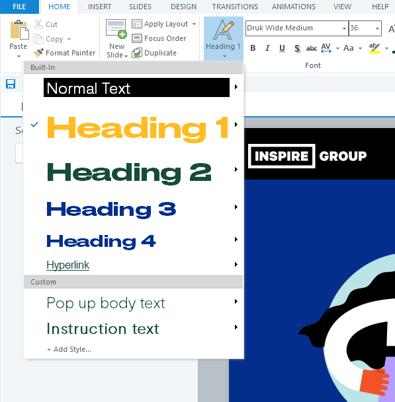Expand the Pop up body text submenu arrow

(236, 302)
